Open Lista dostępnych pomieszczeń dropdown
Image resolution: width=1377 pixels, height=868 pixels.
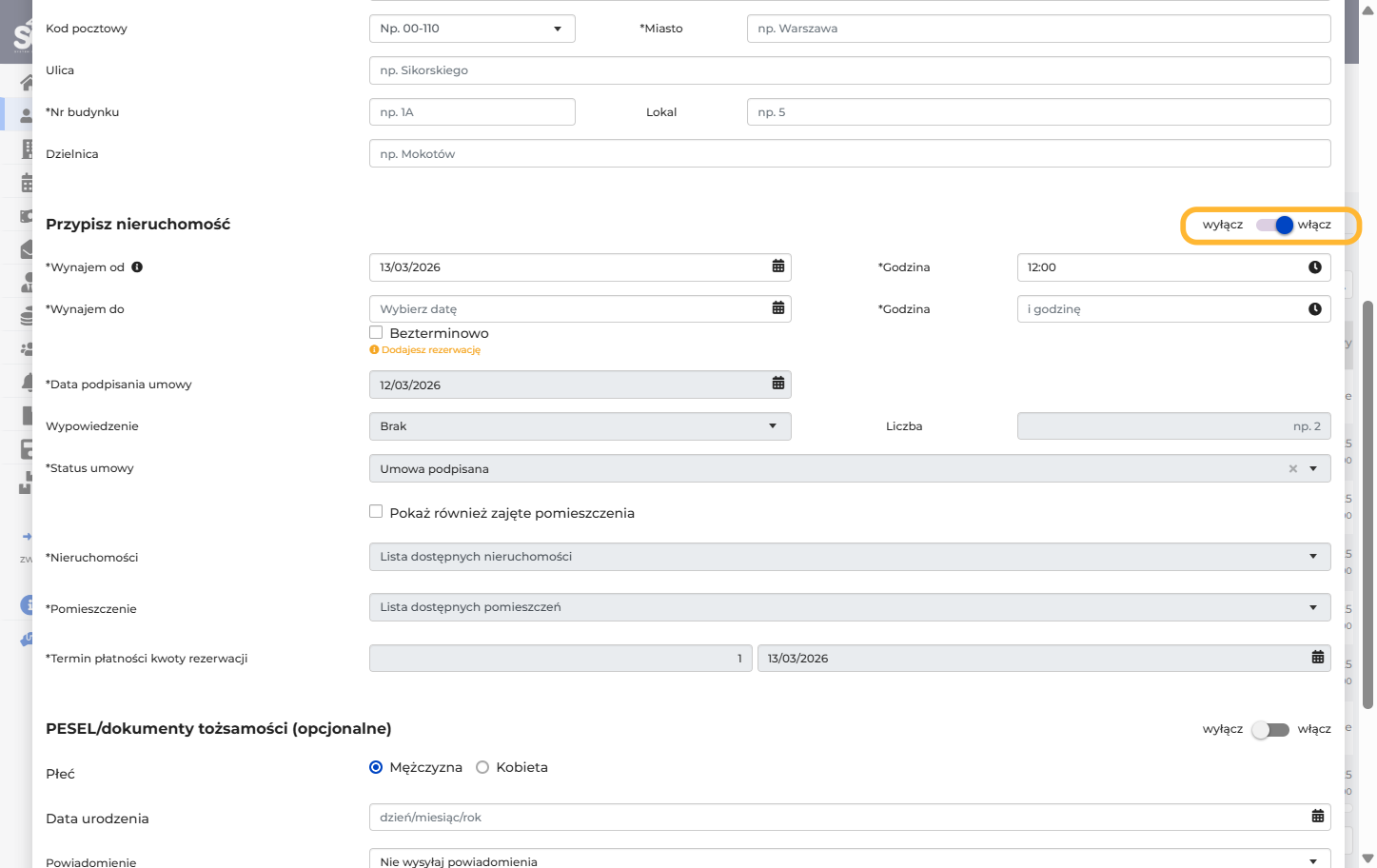[x=850, y=607]
